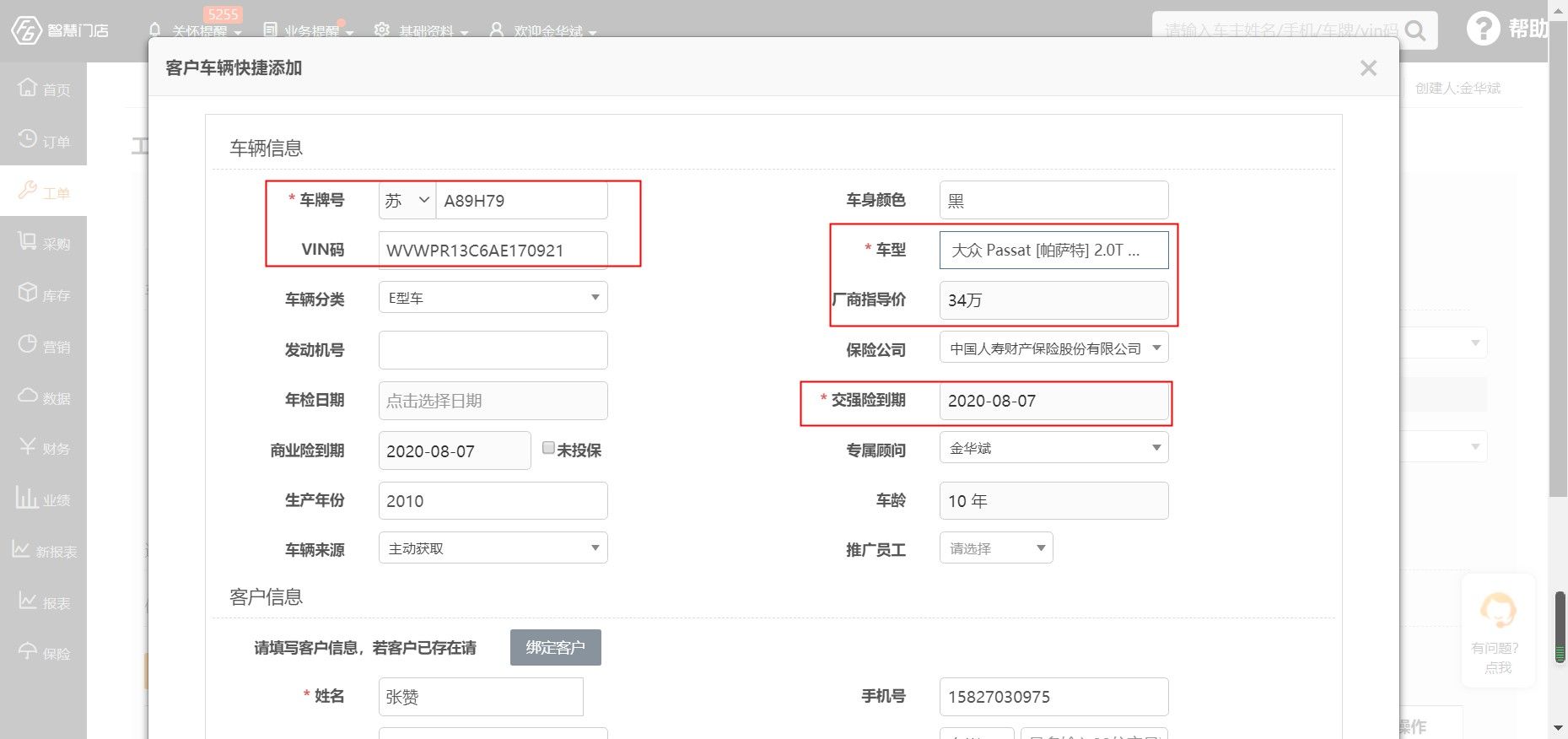Click the 客户信息 section heading

click(266, 597)
